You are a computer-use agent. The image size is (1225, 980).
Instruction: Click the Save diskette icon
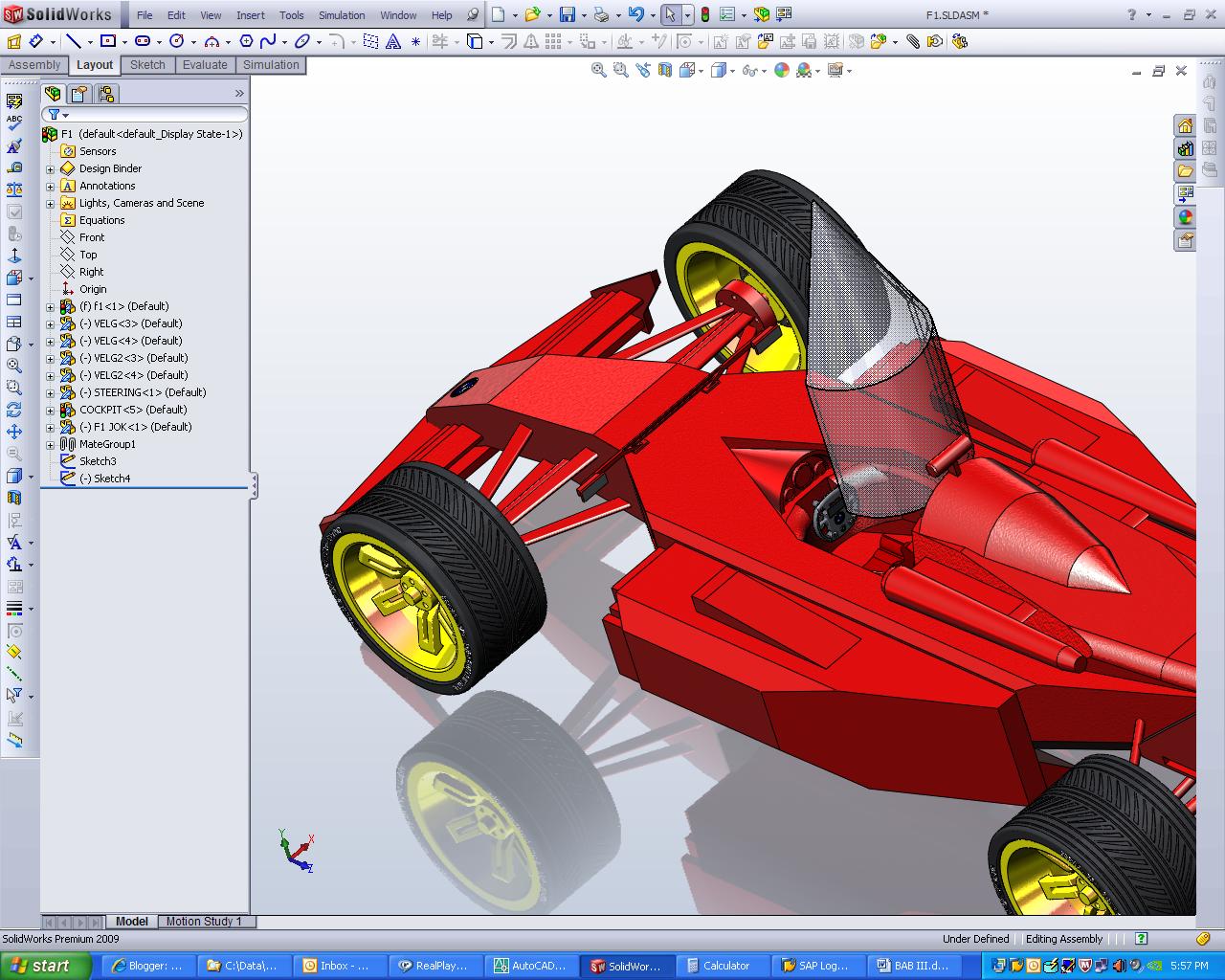point(567,14)
